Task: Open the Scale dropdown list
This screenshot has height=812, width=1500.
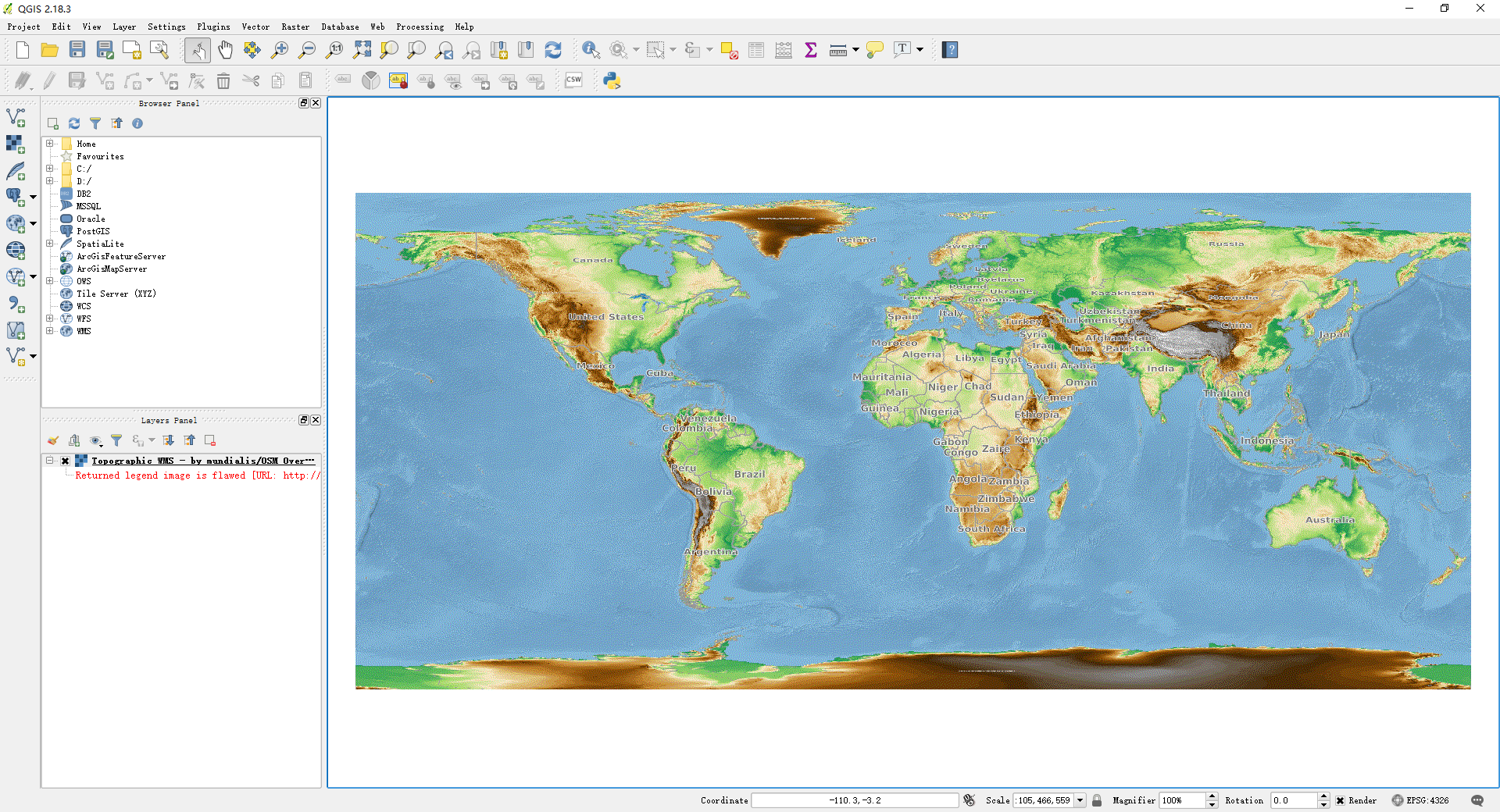Action: tap(1080, 800)
